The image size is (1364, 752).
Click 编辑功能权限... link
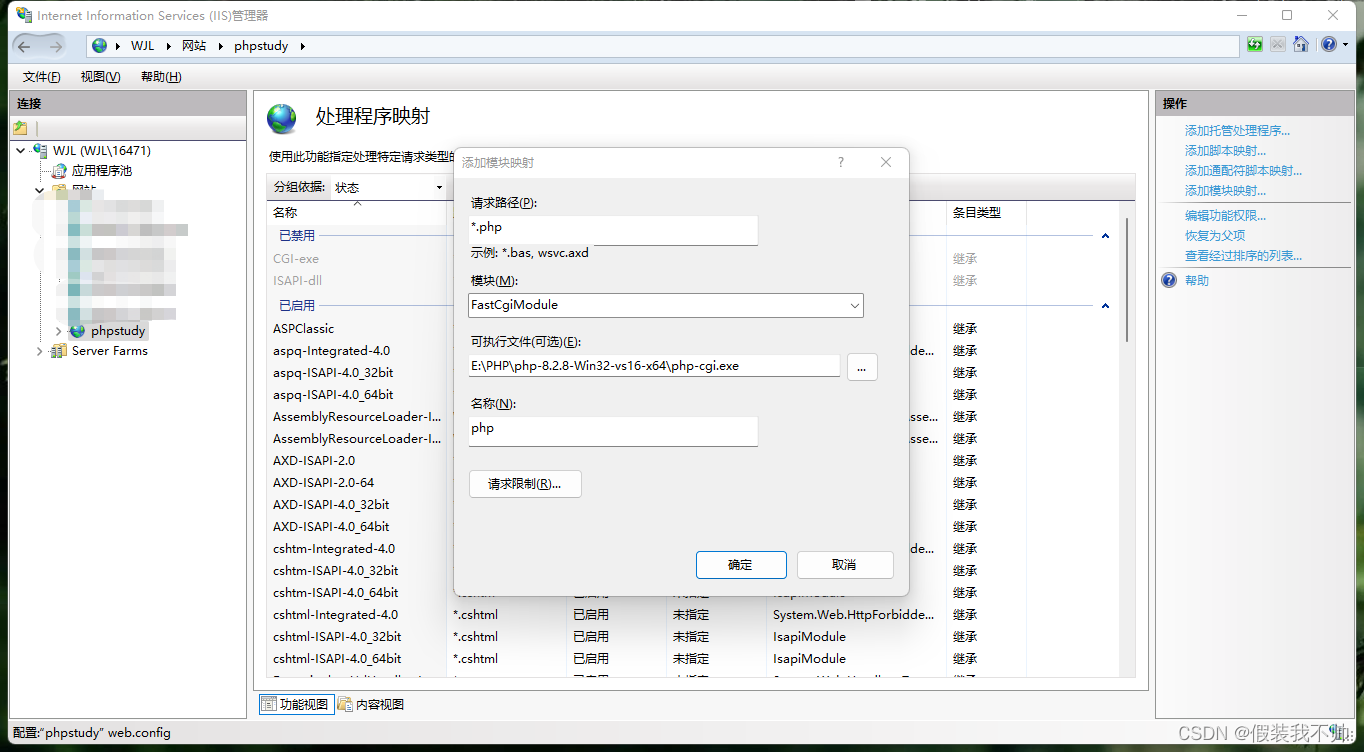(1225, 216)
